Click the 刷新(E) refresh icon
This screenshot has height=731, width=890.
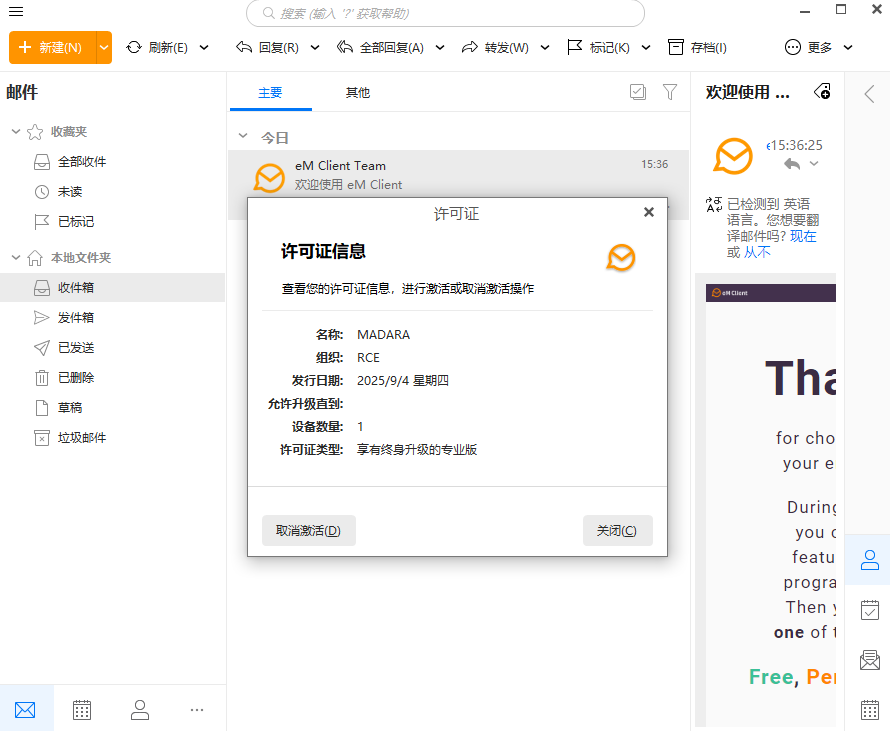tap(134, 47)
